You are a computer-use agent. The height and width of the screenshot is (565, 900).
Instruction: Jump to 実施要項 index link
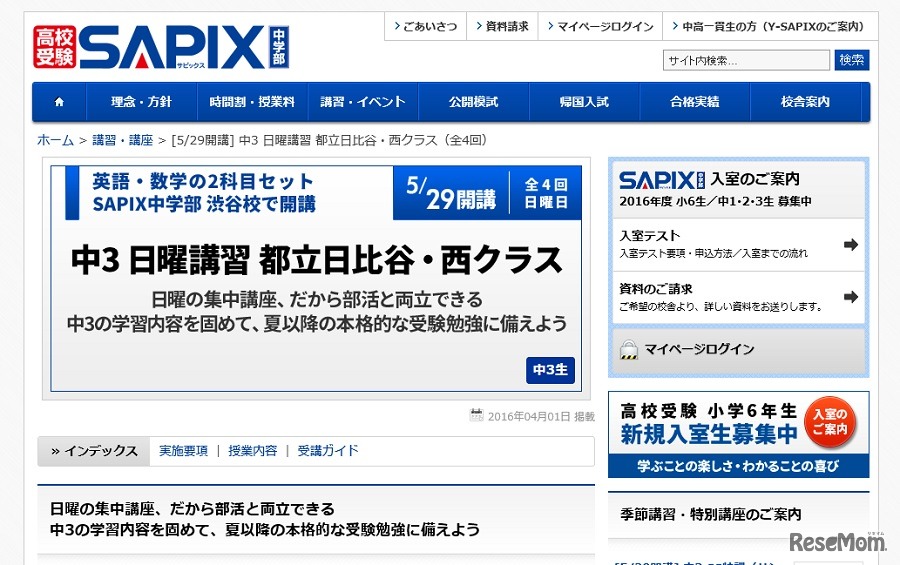coord(184,451)
